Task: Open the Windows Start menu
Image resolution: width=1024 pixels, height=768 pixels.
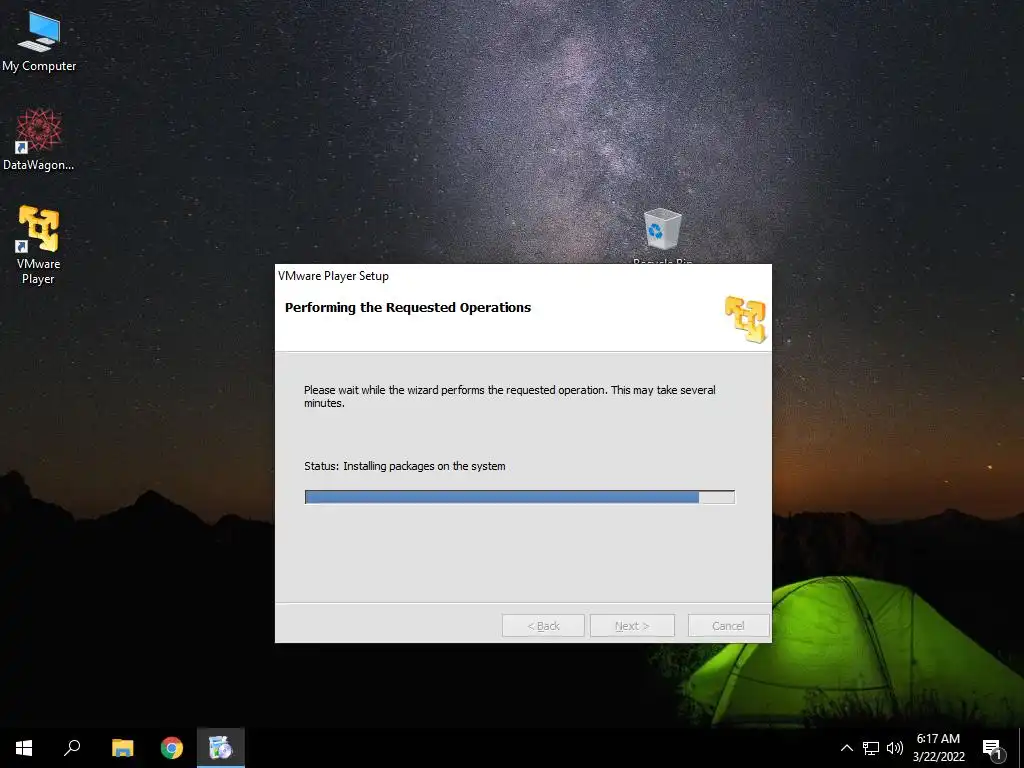Action: (24, 748)
